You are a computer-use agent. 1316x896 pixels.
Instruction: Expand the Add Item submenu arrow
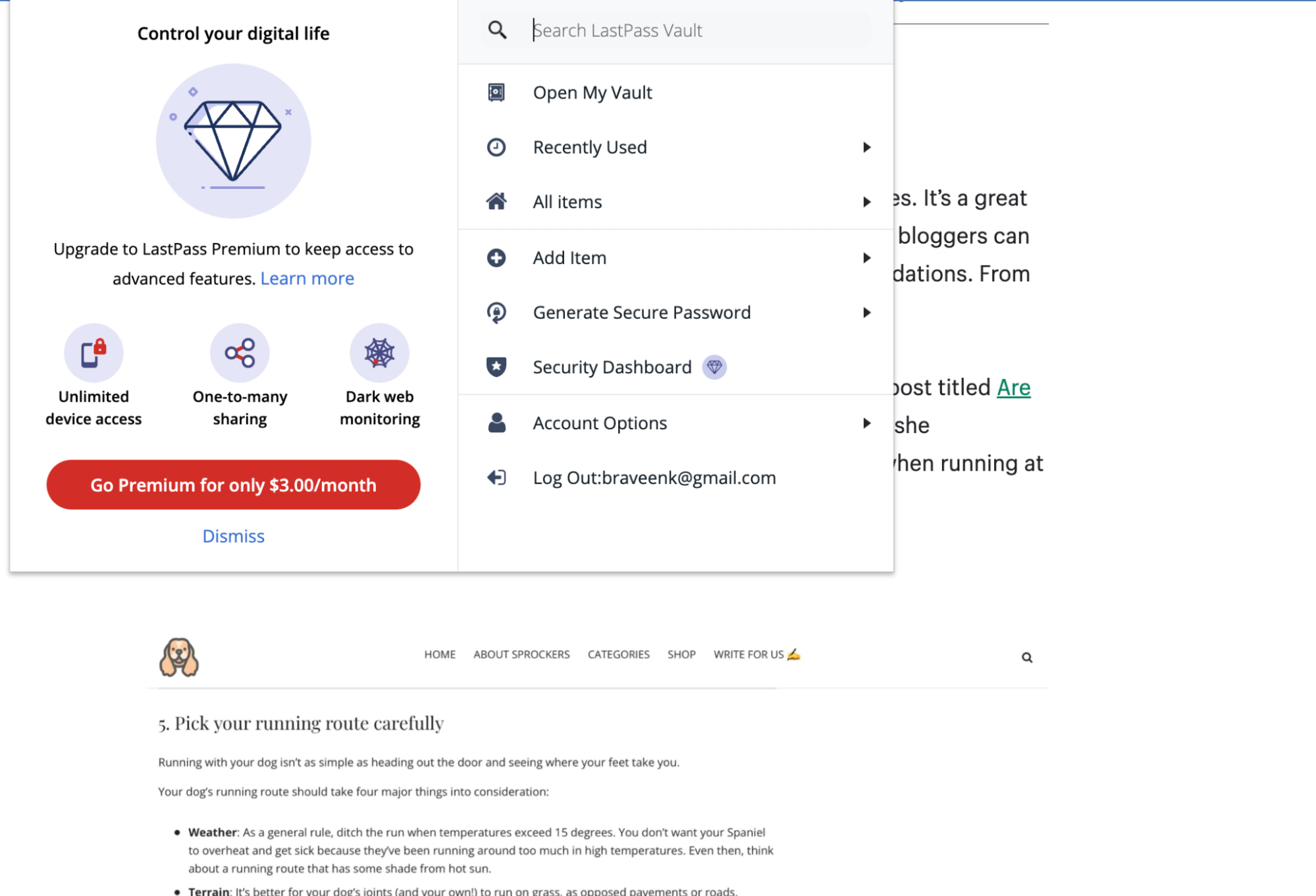pos(866,257)
